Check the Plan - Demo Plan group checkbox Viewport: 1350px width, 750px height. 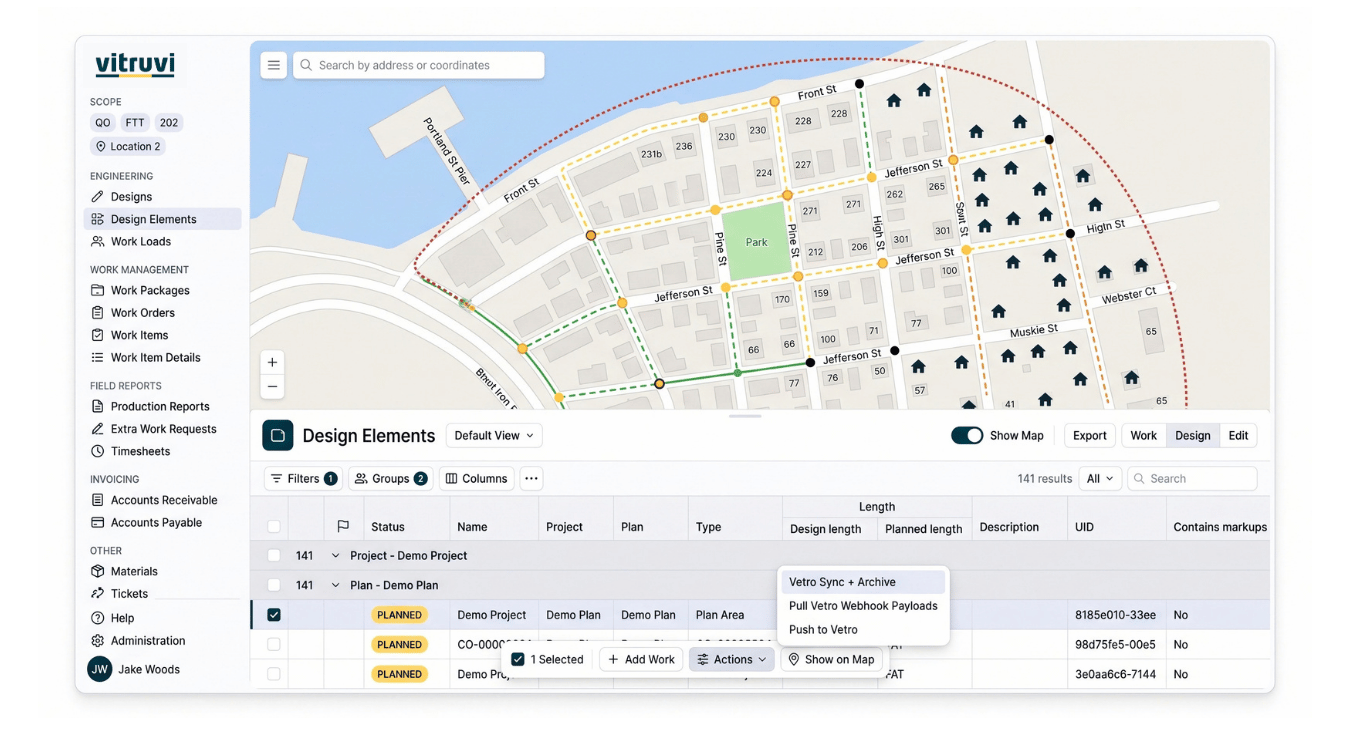pyautogui.click(x=273, y=586)
